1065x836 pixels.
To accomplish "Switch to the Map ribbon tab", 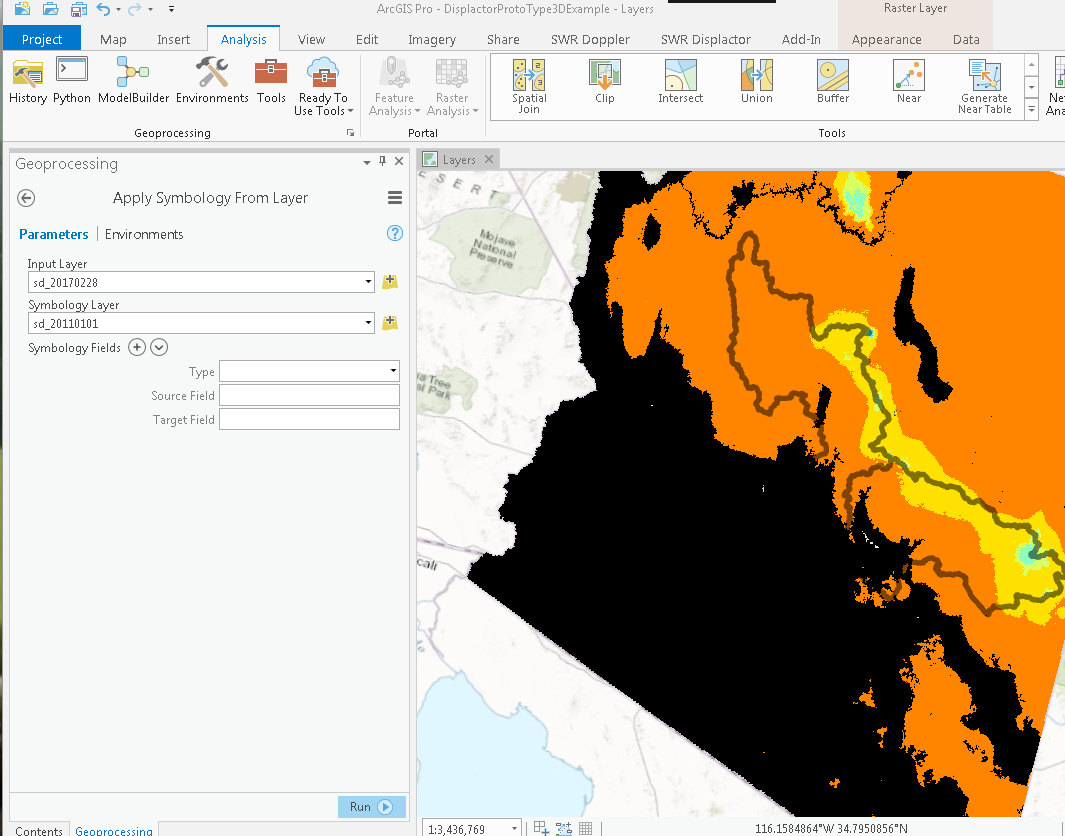I will (x=113, y=39).
